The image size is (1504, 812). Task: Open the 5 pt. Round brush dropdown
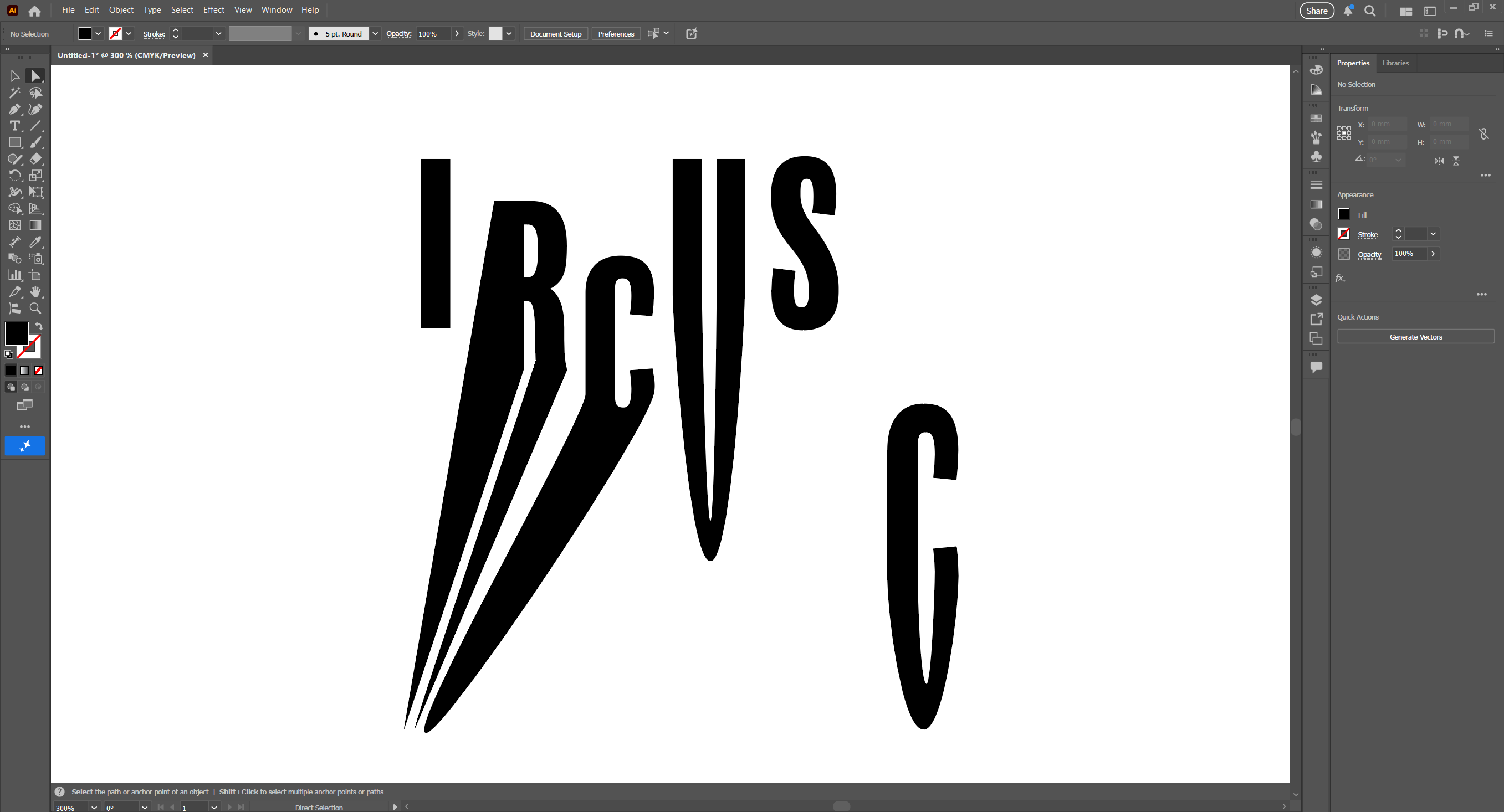click(x=375, y=34)
